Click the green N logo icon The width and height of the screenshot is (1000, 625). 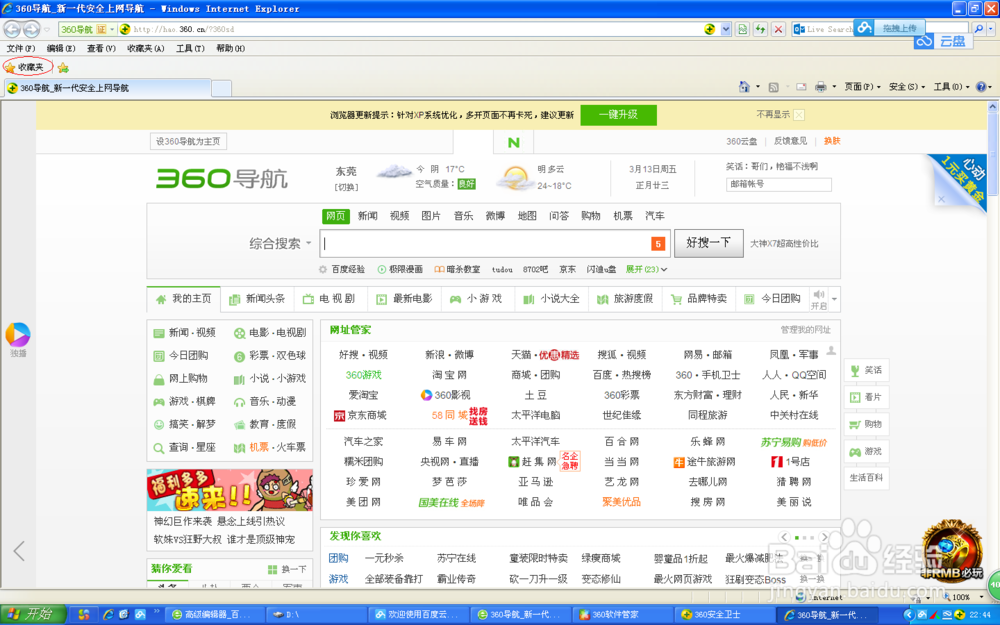[x=513, y=143]
